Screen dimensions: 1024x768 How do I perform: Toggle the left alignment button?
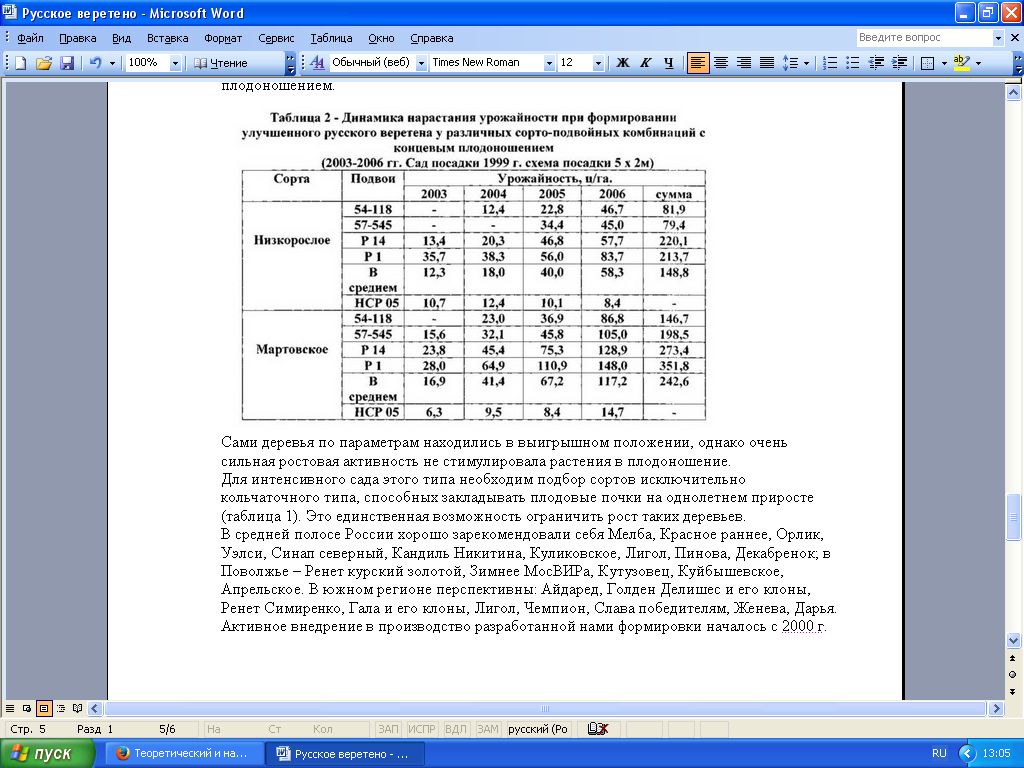click(x=697, y=63)
